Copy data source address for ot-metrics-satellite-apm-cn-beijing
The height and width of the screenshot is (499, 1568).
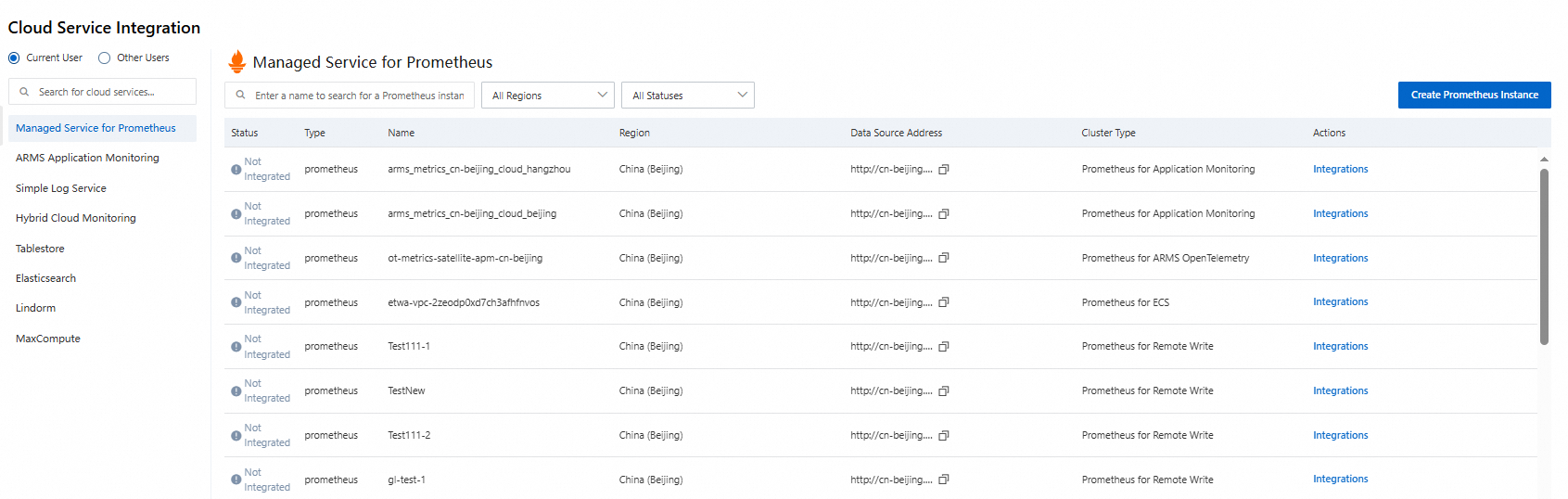[x=944, y=258]
